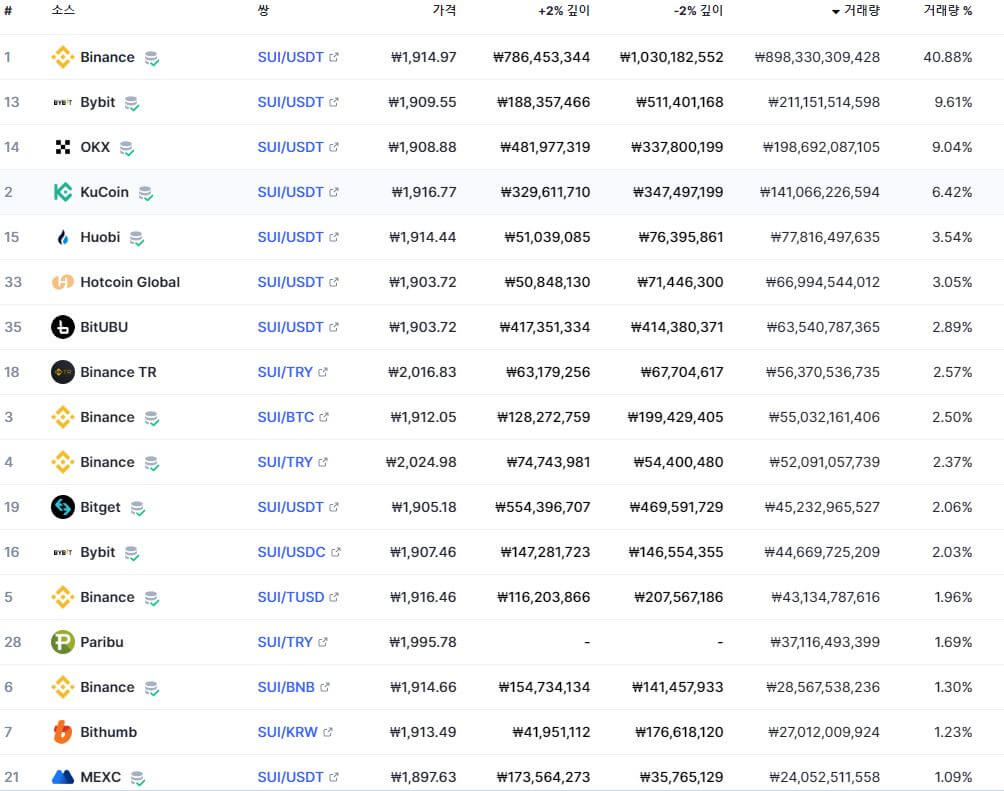Click the reserve badge next to Bitget
The width and height of the screenshot is (1004, 791).
click(137, 508)
